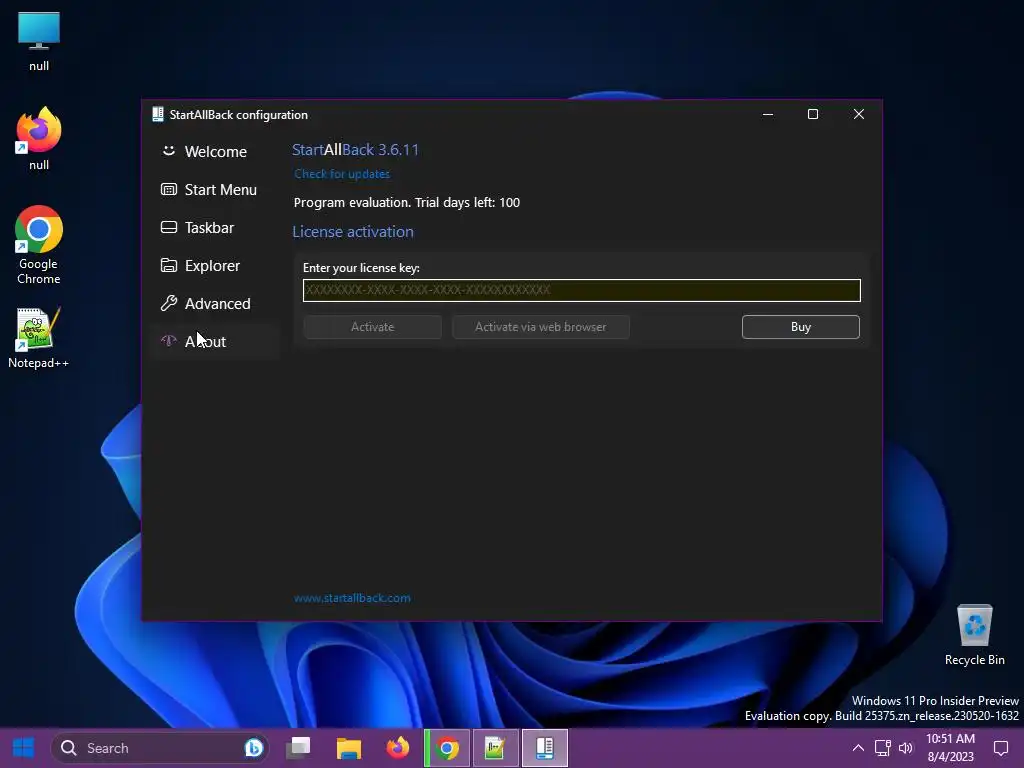
Task: Select the Notepad++ desktop shortcut
Action: (x=39, y=338)
